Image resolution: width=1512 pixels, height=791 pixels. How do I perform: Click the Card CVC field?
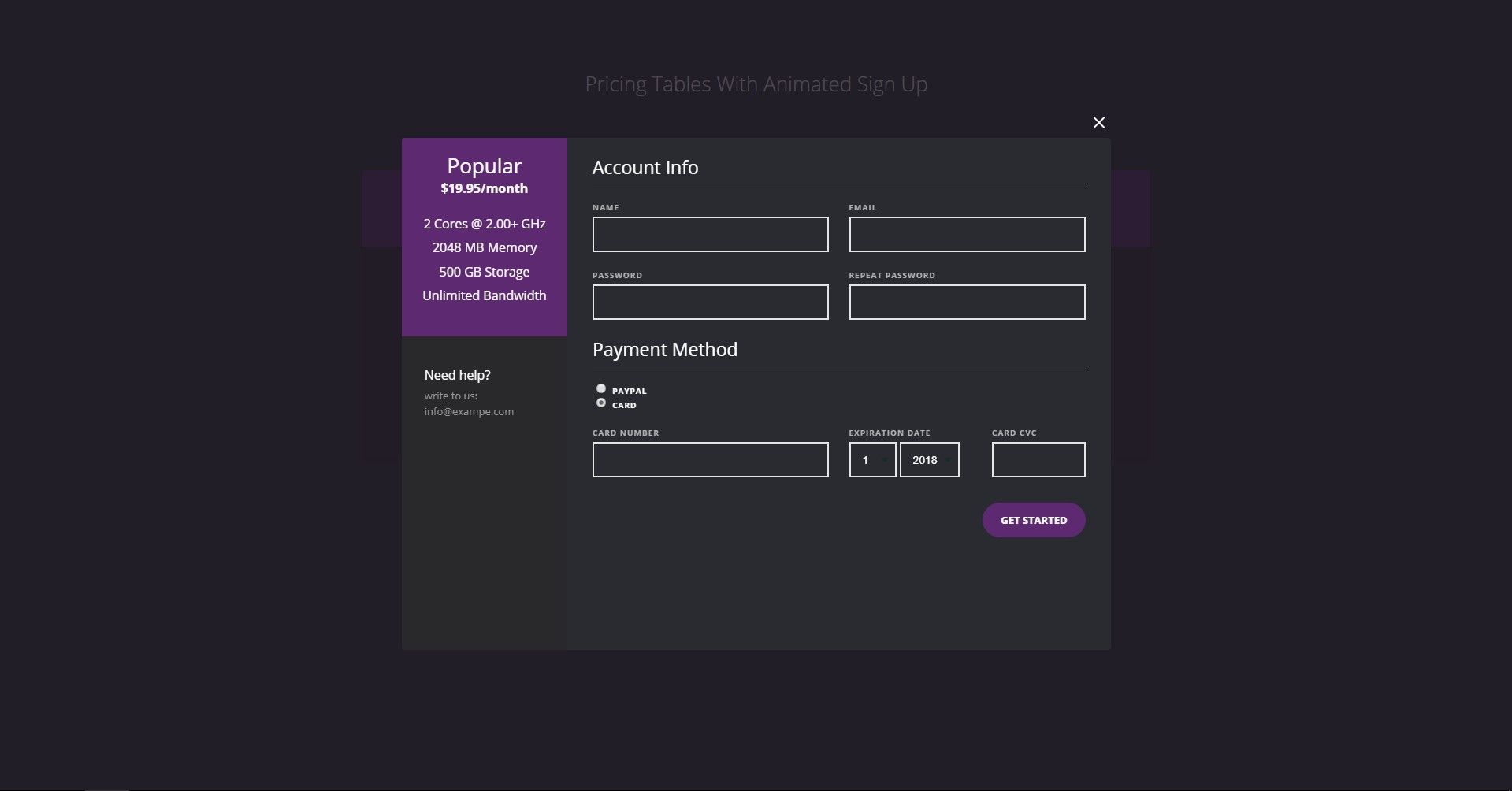[x=1038, y=460]
